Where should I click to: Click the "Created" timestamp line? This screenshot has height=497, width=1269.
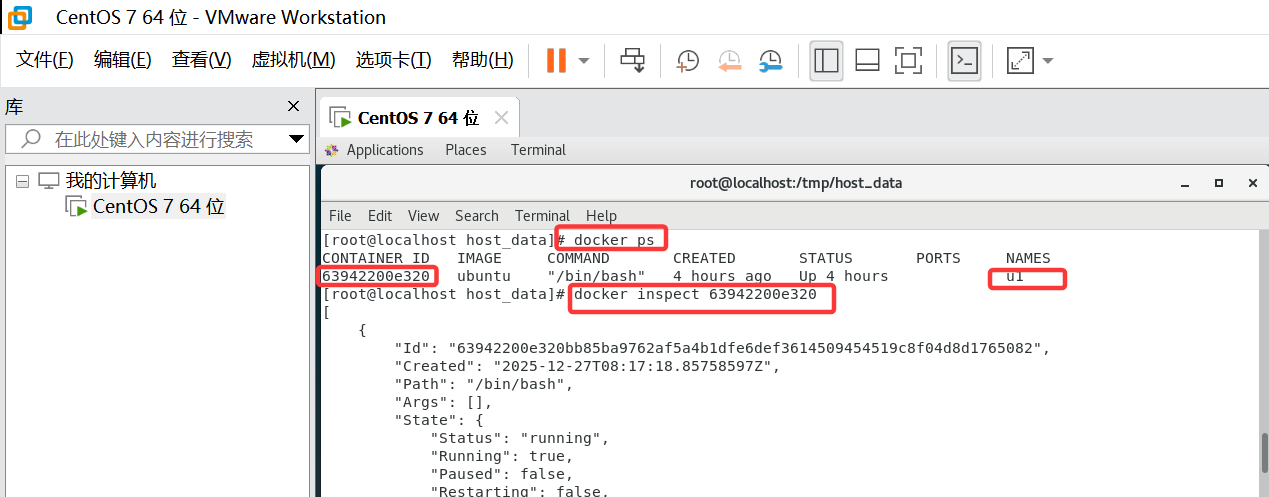coord(586,366)
